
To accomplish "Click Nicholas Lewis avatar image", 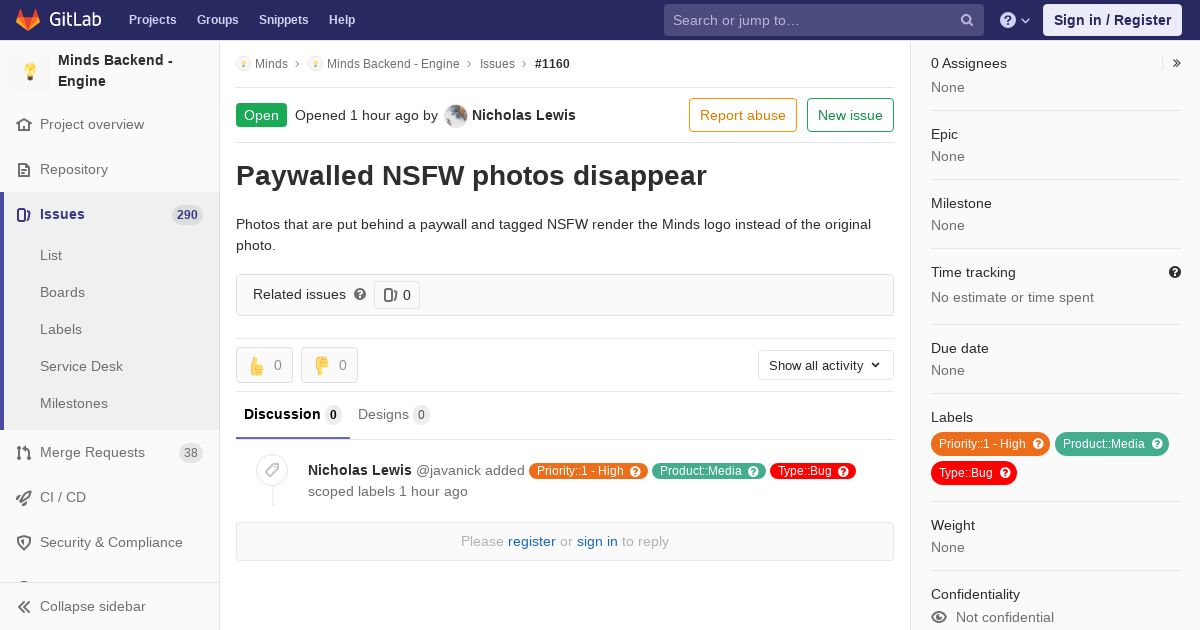I will tap(456, 116).
